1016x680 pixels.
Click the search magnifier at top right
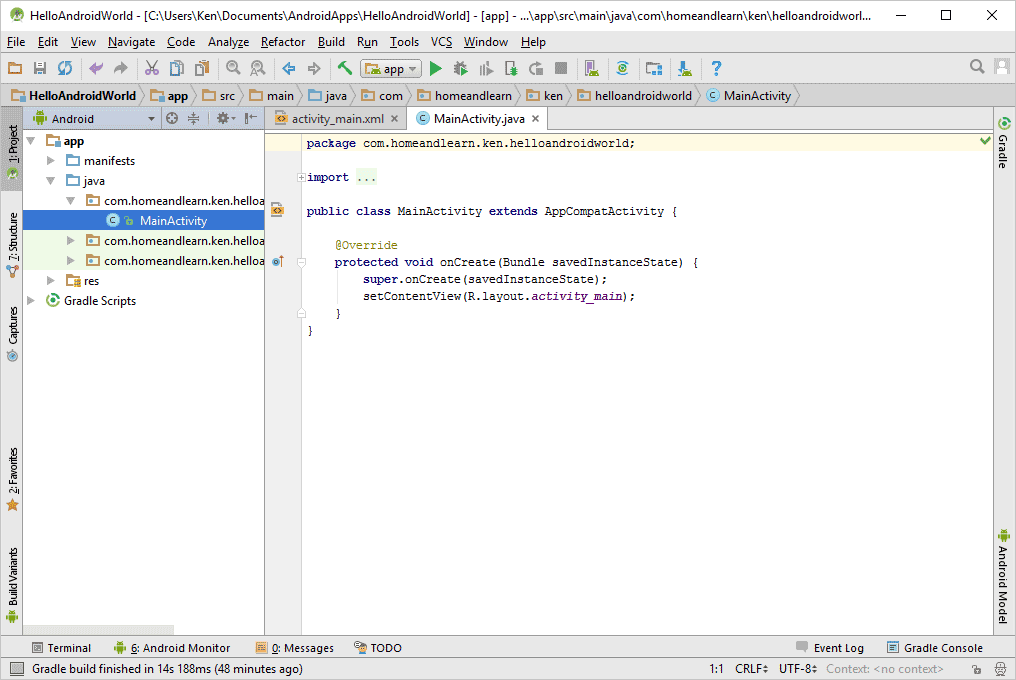point(977,67)
